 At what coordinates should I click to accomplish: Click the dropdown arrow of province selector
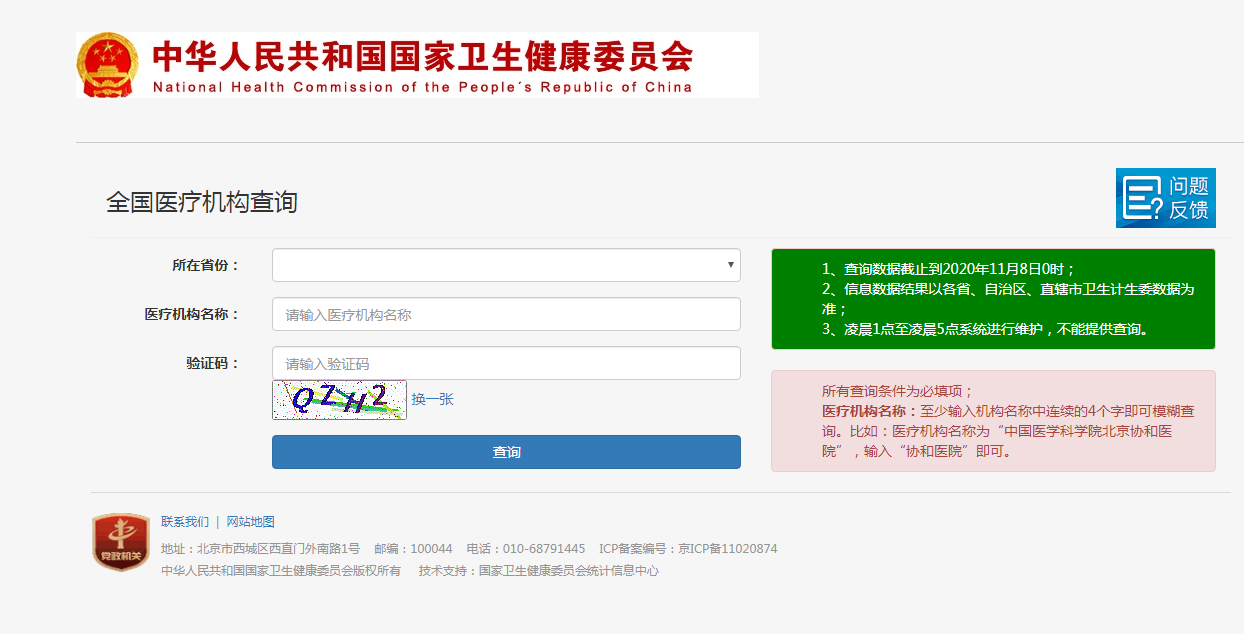(731, 265)
